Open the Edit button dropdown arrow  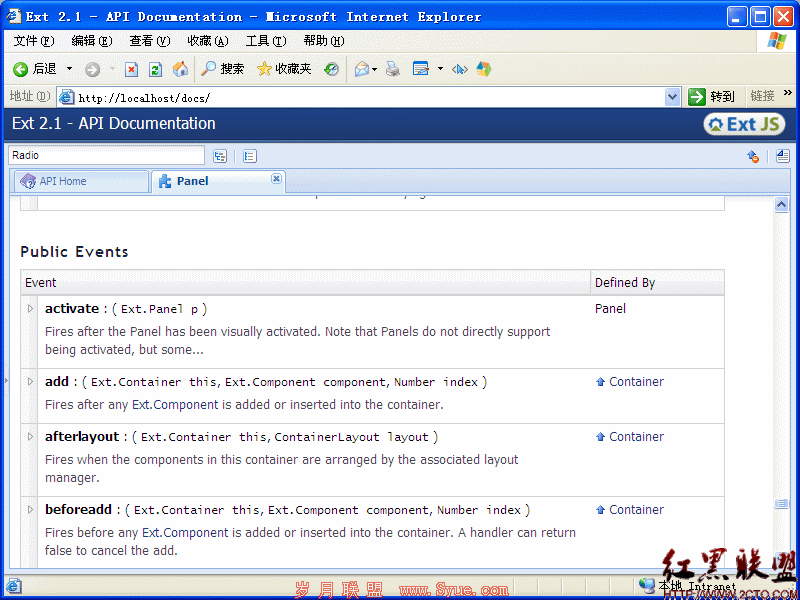point(440,69)
